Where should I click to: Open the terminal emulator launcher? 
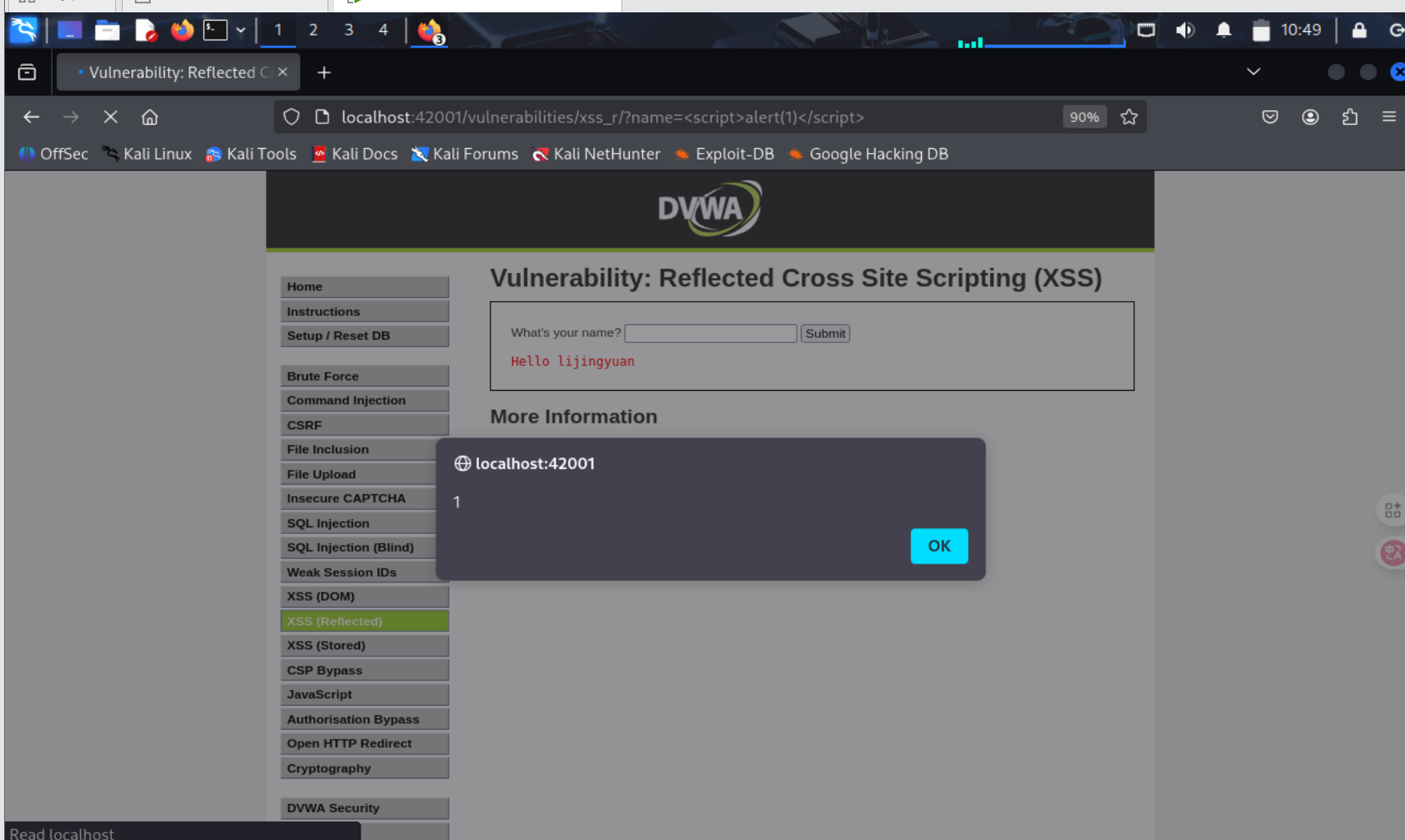pos(215,30)
